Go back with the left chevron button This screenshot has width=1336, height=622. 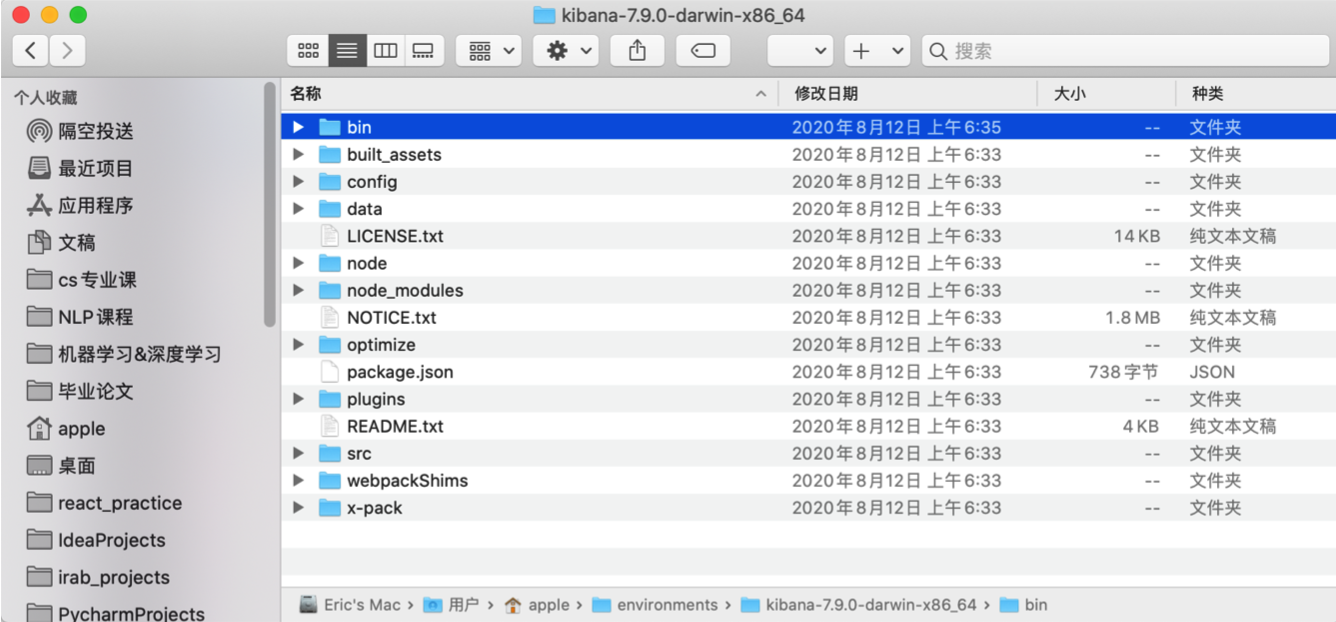pos(31,50)
